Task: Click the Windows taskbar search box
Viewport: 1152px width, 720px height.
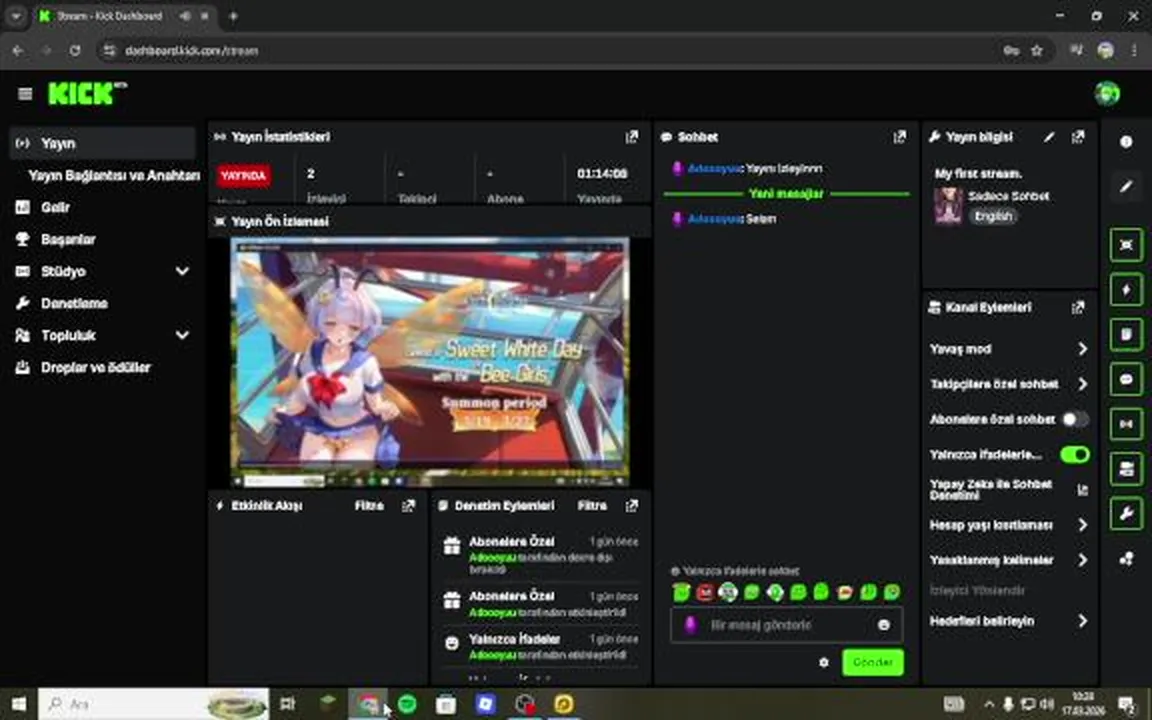Action: point(153,704)
